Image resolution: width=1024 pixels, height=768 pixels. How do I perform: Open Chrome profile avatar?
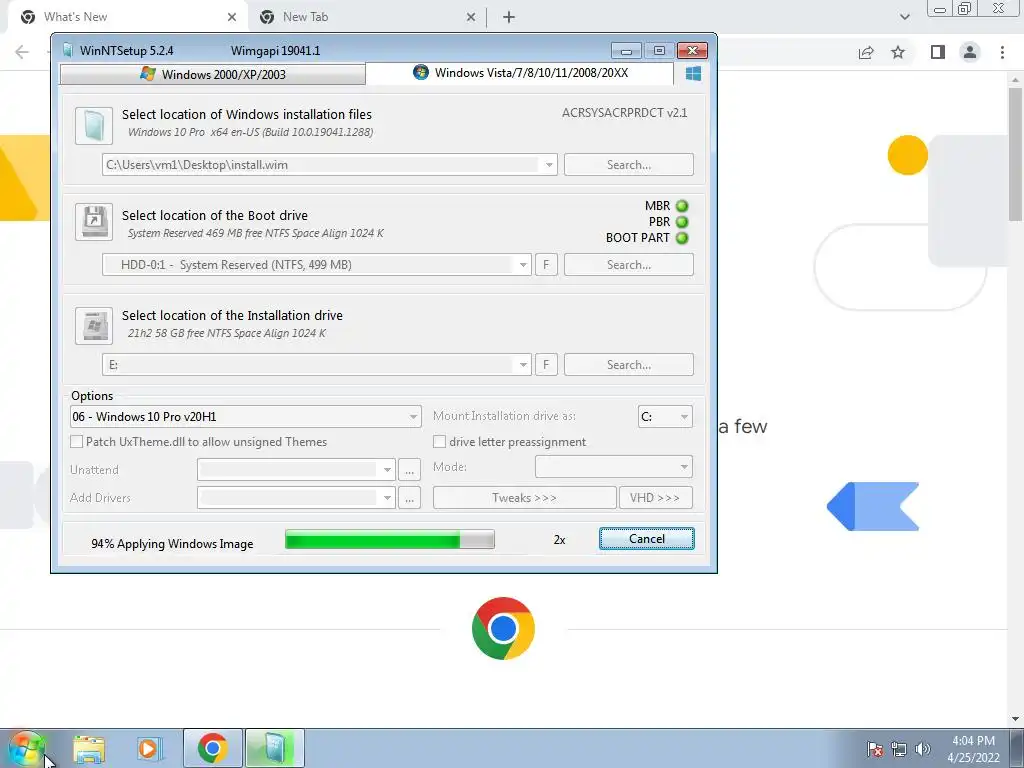tap(970, 52)
